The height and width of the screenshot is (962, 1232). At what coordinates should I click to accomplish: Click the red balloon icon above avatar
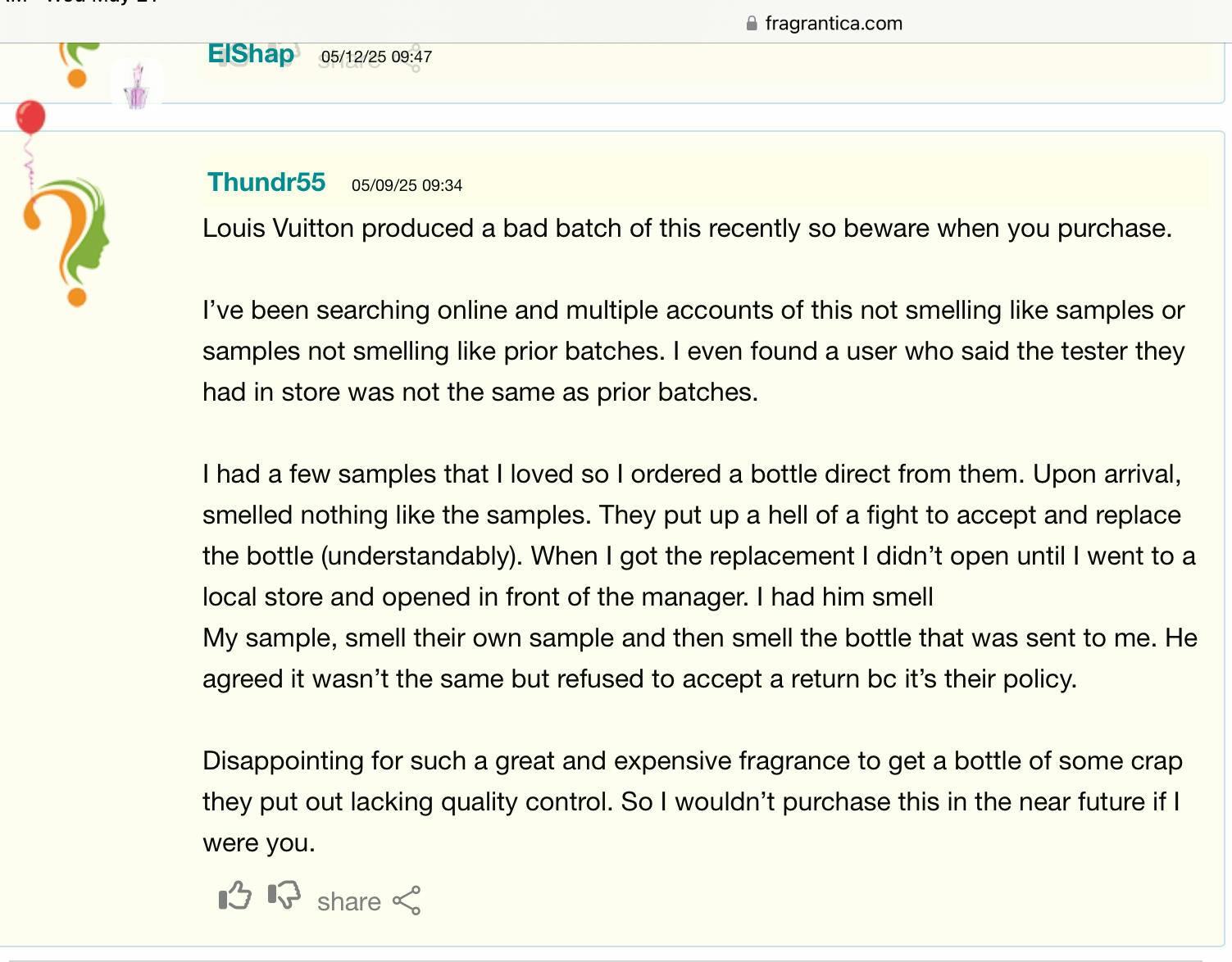(x=31, y=117)
